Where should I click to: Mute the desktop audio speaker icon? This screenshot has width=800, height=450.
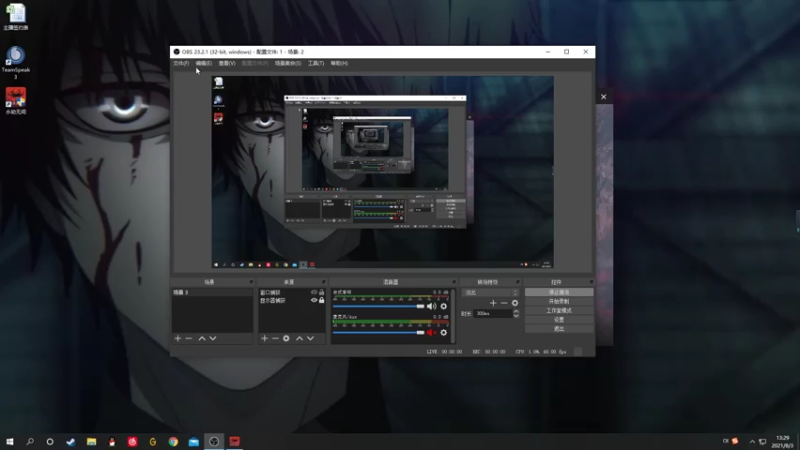(432, 306)
